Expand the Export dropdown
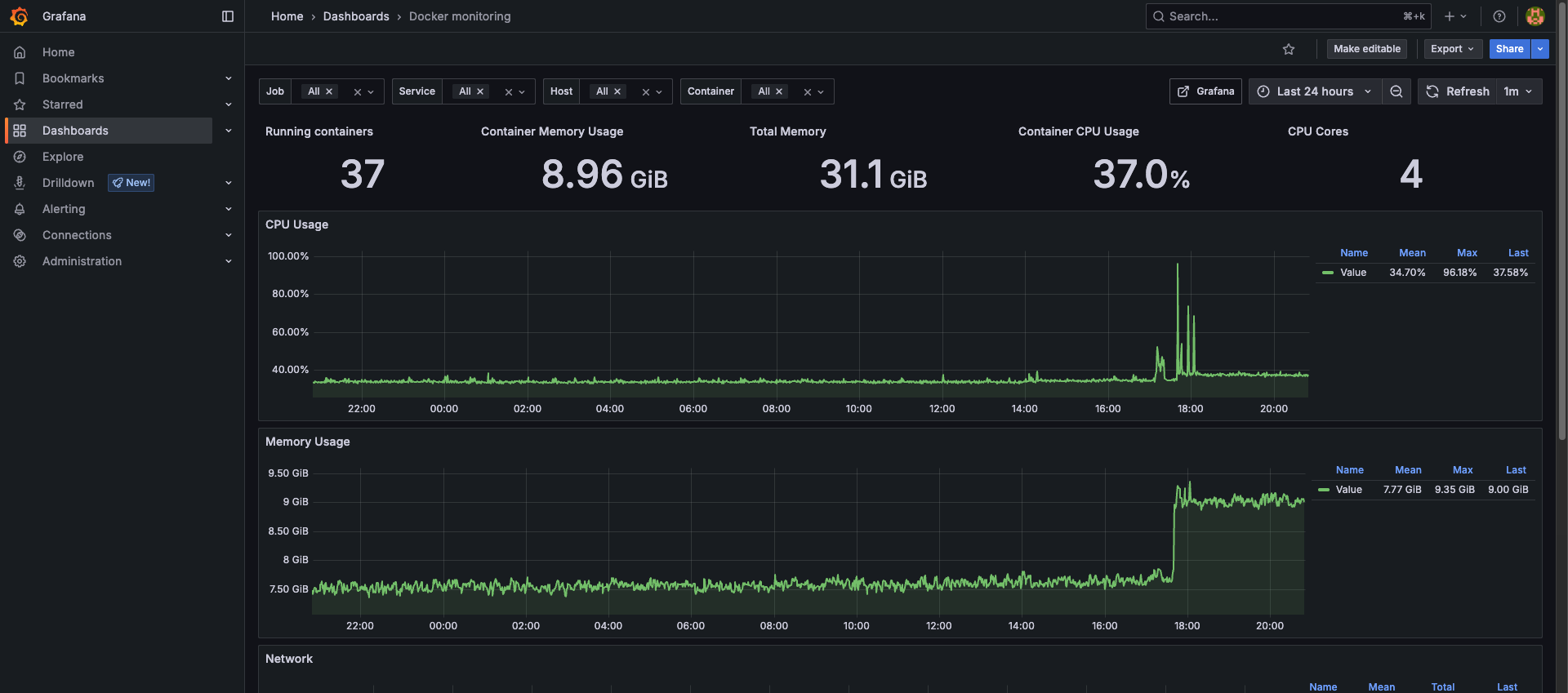Image resolution: width=1568 pixels, height=693 pixels. click(x=1452, y=49)
